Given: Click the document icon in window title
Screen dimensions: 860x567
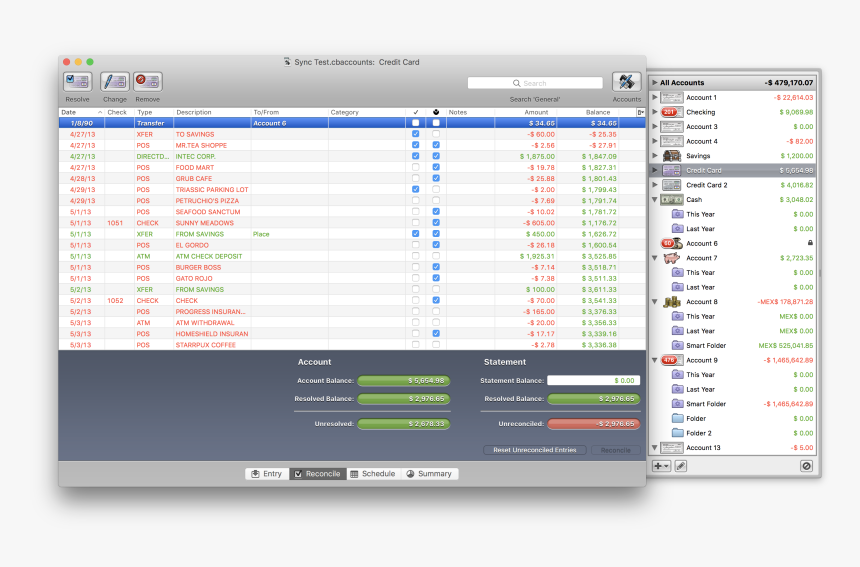Looking at the screenshot, I should pyautogui.click(x=287, y=62).
